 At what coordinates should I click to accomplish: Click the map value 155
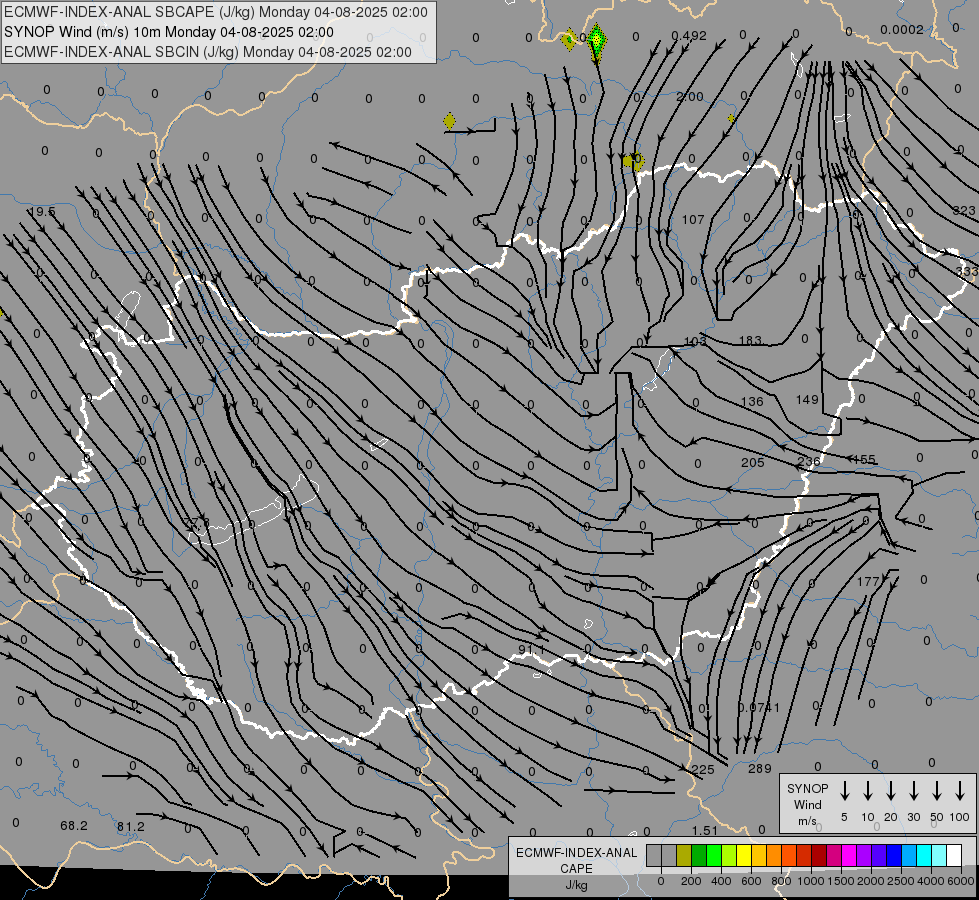click(x=864, y=460)
